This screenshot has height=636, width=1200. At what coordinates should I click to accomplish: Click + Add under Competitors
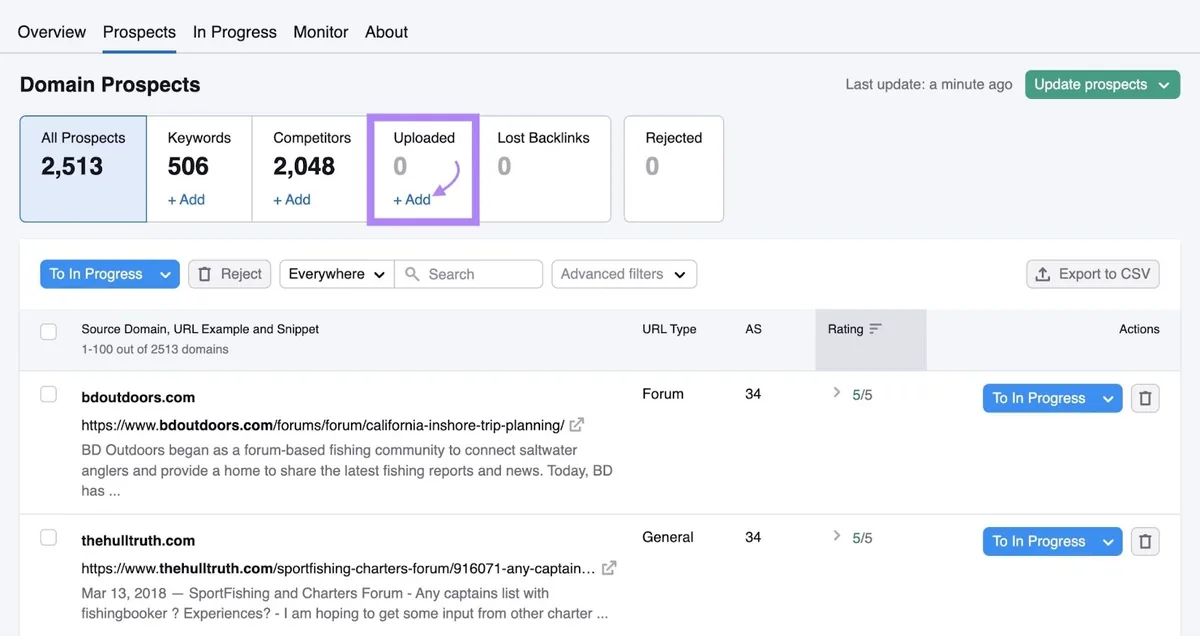[x=292, y=200]
